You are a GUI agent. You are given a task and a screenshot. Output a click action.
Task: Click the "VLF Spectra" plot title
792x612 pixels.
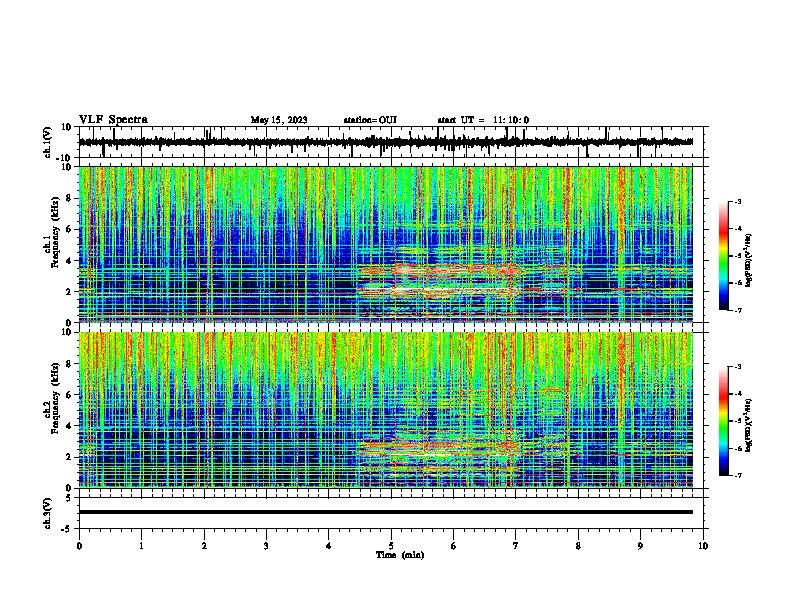tap(113, 120)
